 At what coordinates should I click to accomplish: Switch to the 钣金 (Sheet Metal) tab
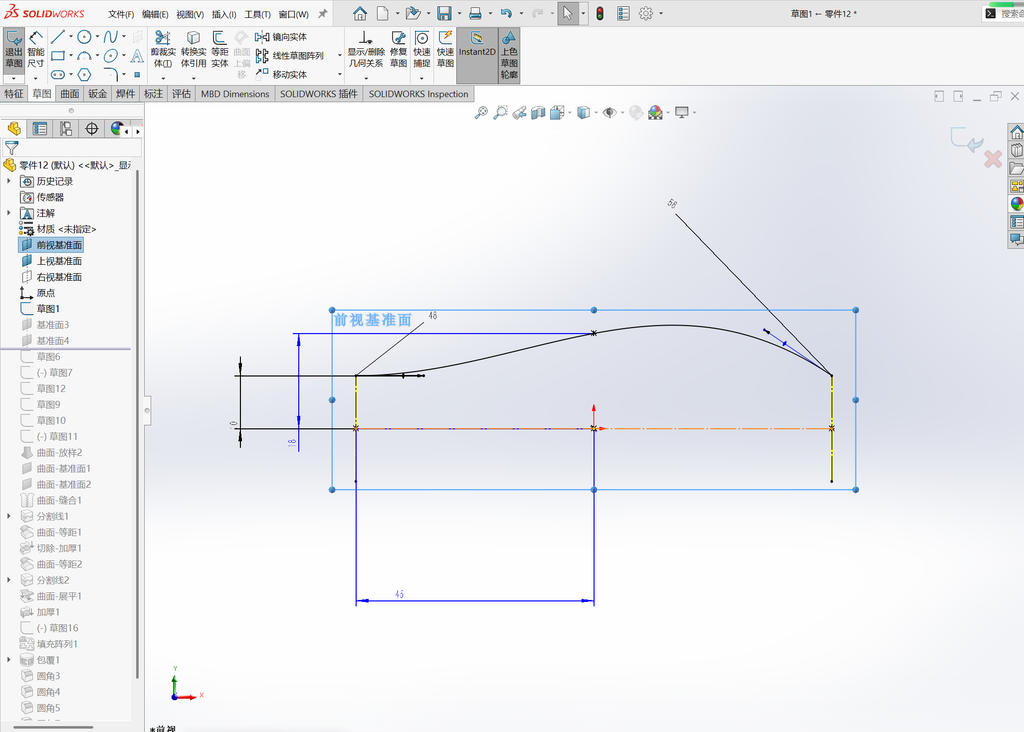(97, 93)
